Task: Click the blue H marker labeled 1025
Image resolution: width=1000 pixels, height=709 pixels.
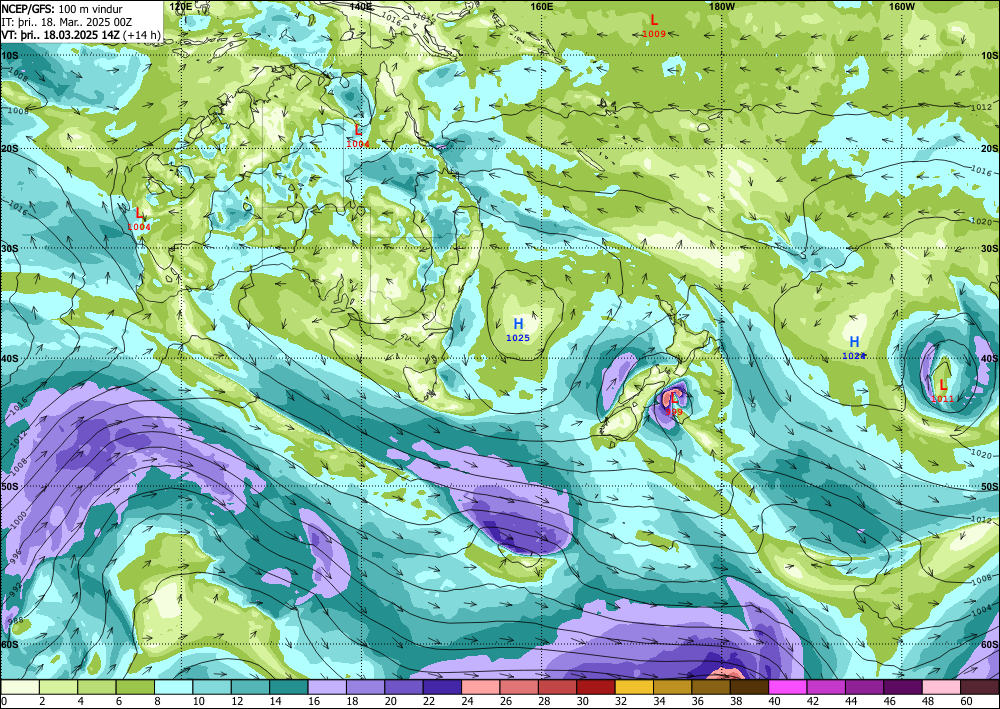Action: 518,325
